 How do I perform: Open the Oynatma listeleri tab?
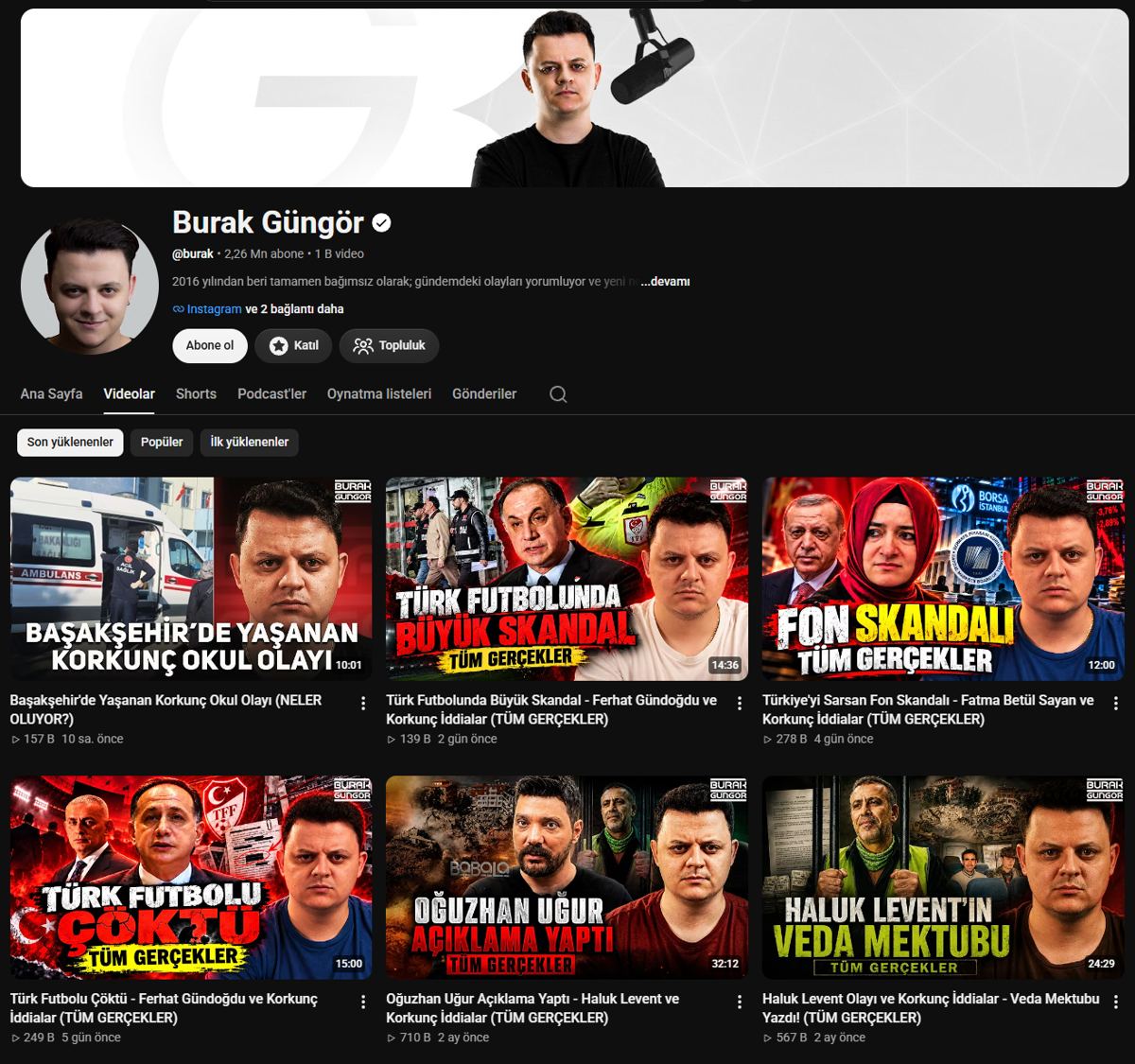379,393
